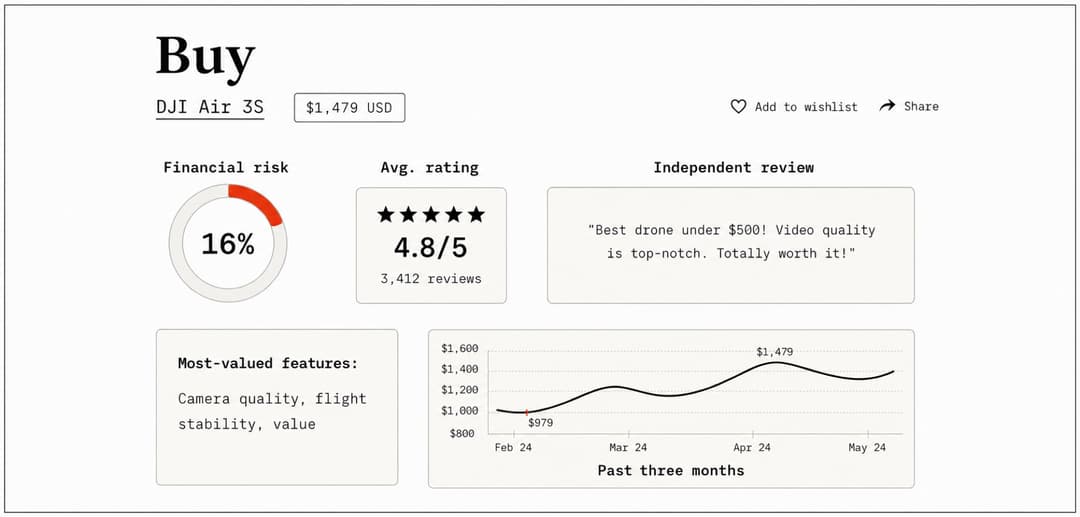This screenshot has width=1080, height=517.
Task: Click the 16% financial risk value
Action: pos(228,244)
